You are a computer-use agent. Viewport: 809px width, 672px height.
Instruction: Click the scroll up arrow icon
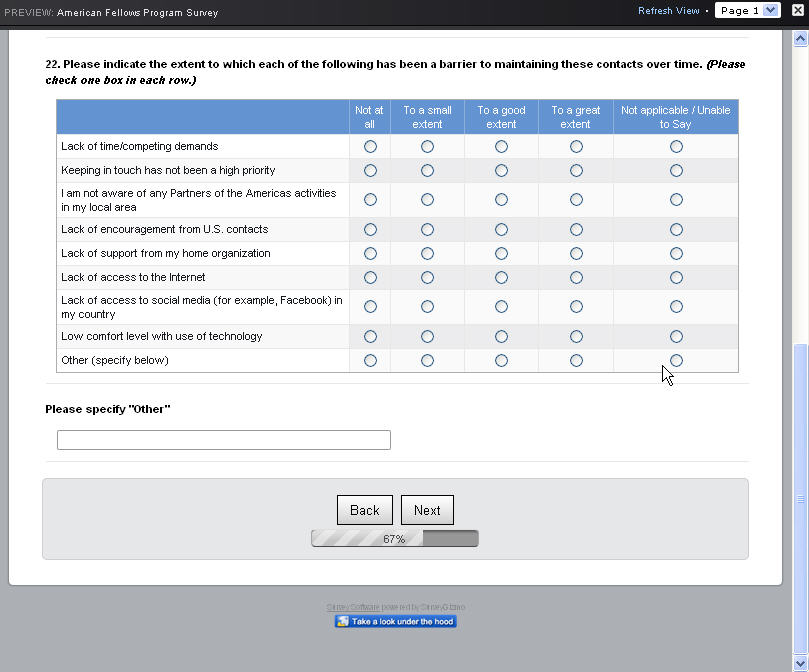pos(800,39)
